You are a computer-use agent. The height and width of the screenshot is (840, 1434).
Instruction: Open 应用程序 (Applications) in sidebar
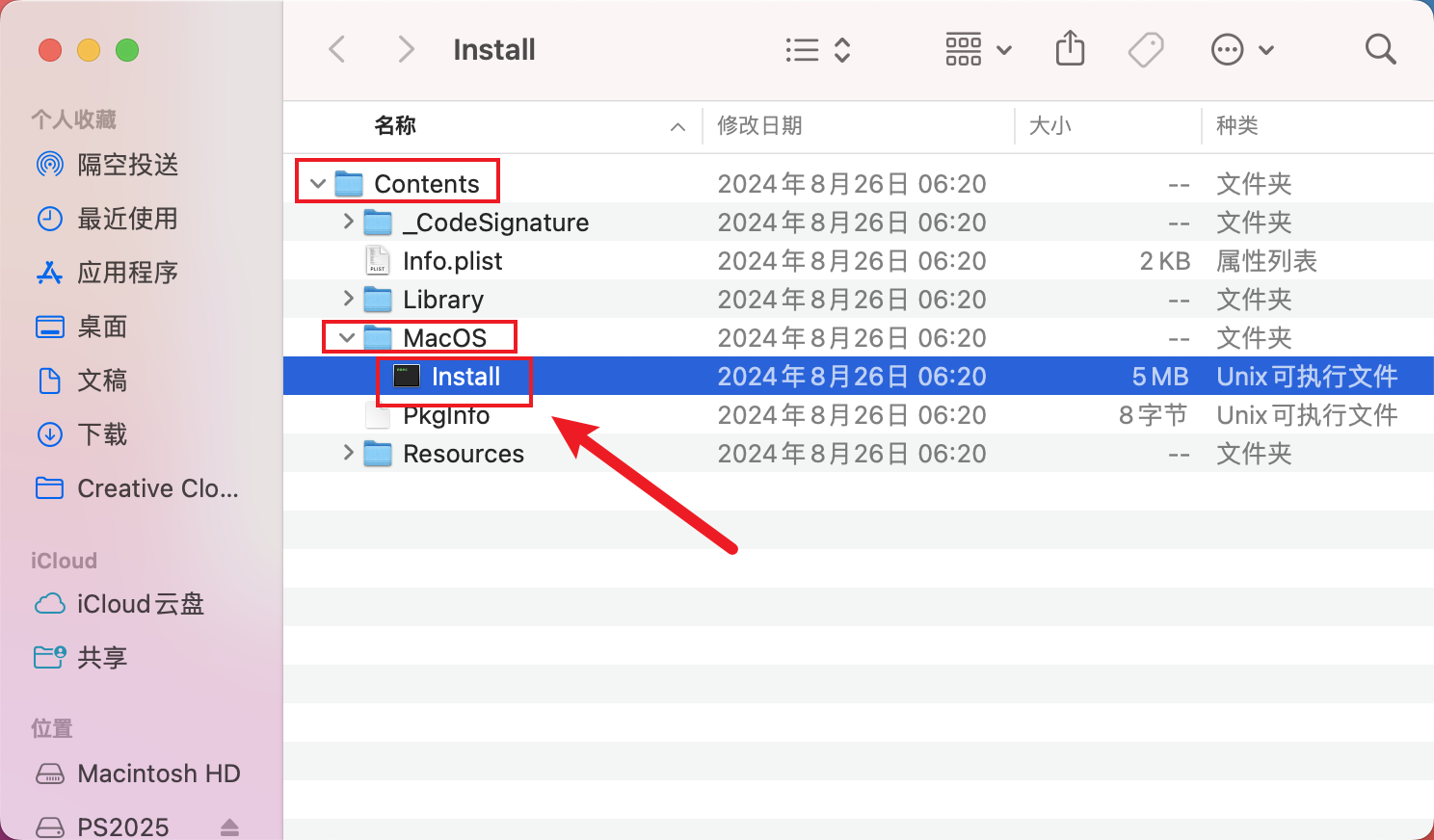127,273
